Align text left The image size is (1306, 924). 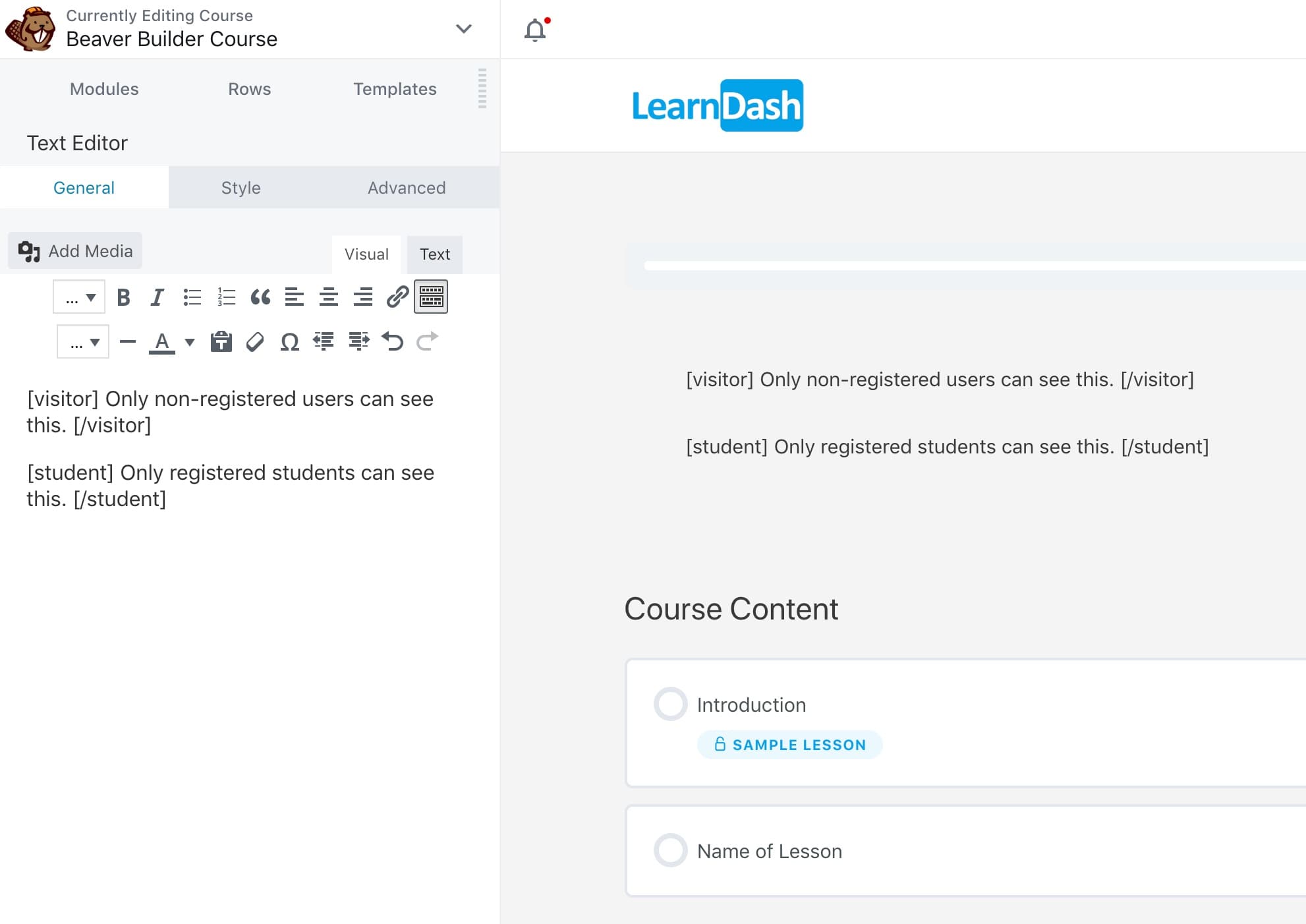(x=295, y=297)
